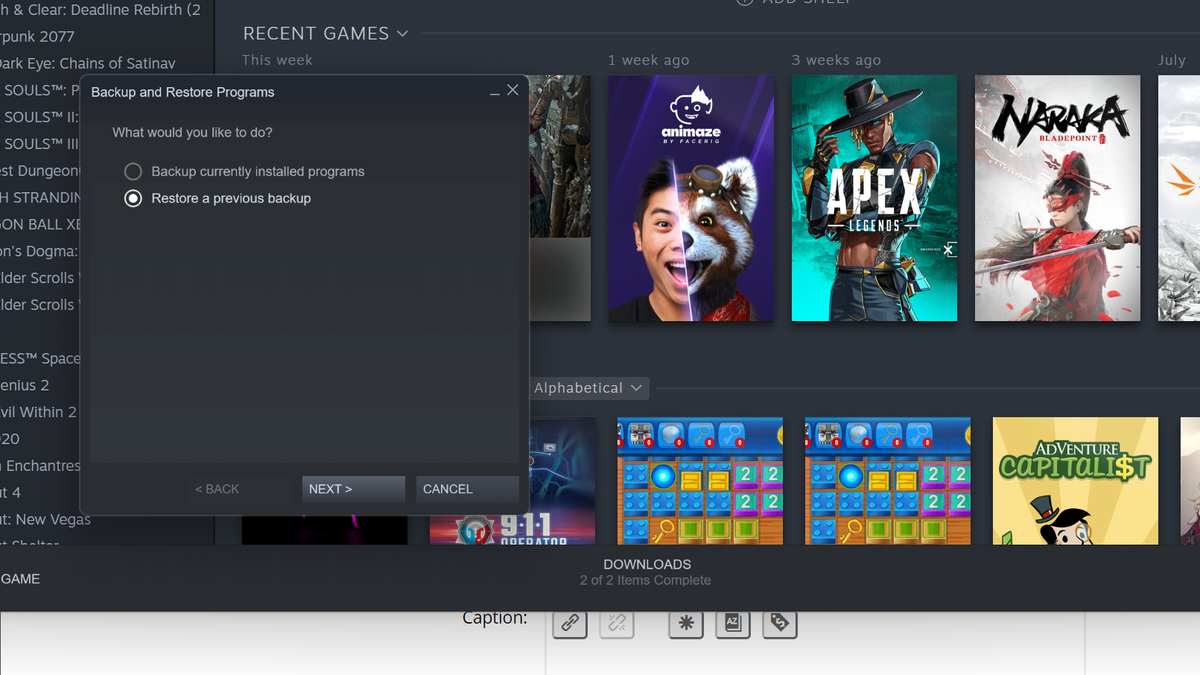Click the unlink broken chain icon
This screenshot has width=1200, height=675.
(617, 623)
